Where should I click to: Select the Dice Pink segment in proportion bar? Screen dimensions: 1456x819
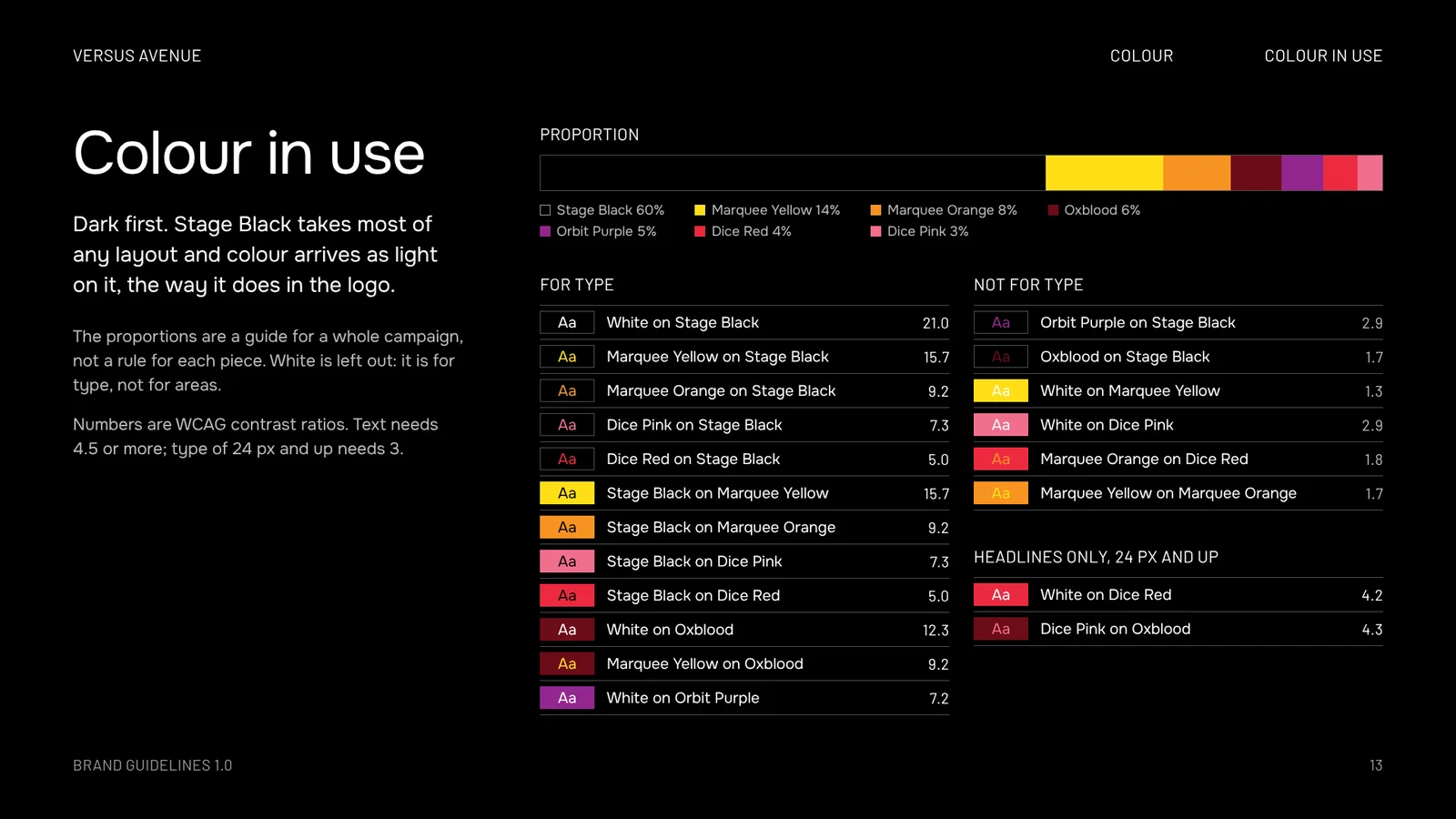coord(1370,173)
